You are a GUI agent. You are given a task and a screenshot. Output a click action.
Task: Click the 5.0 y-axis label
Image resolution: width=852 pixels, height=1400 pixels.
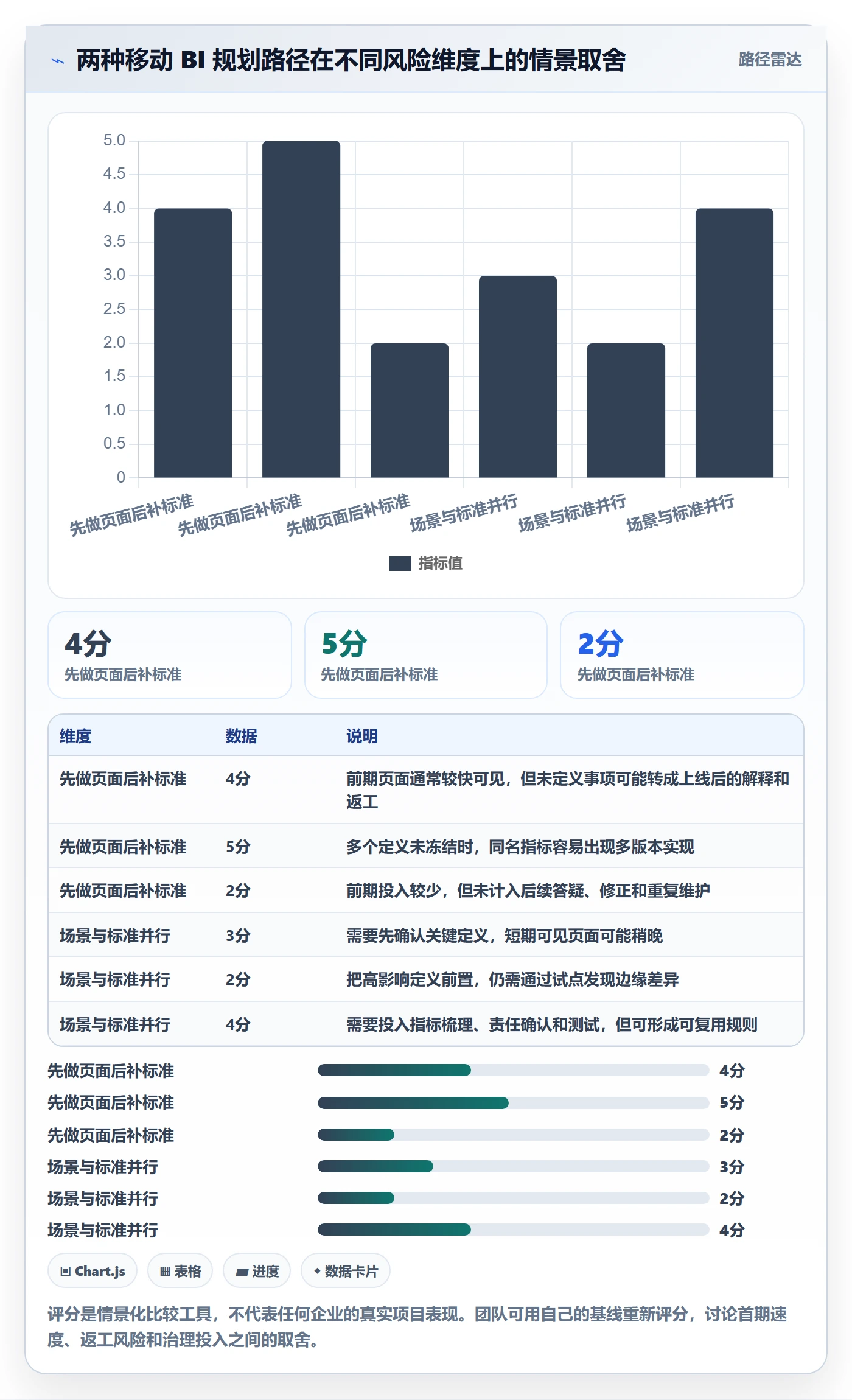coord(114,141)
